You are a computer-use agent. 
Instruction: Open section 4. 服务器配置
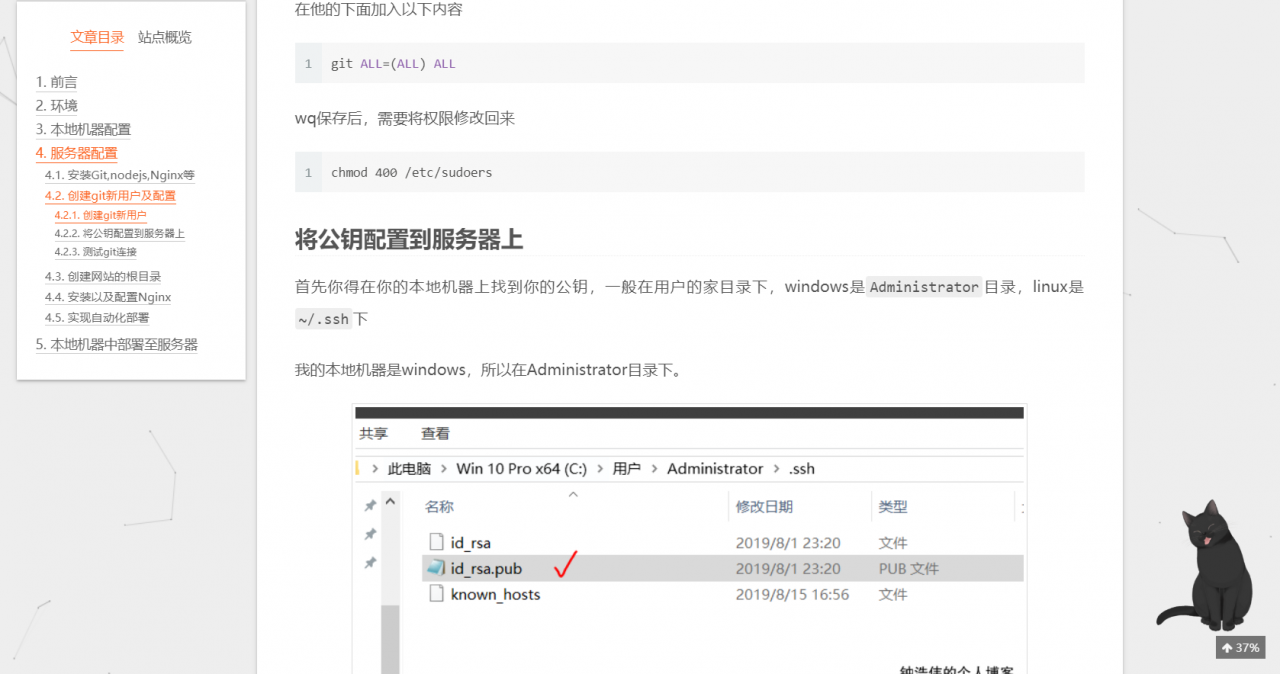[76, 153]
